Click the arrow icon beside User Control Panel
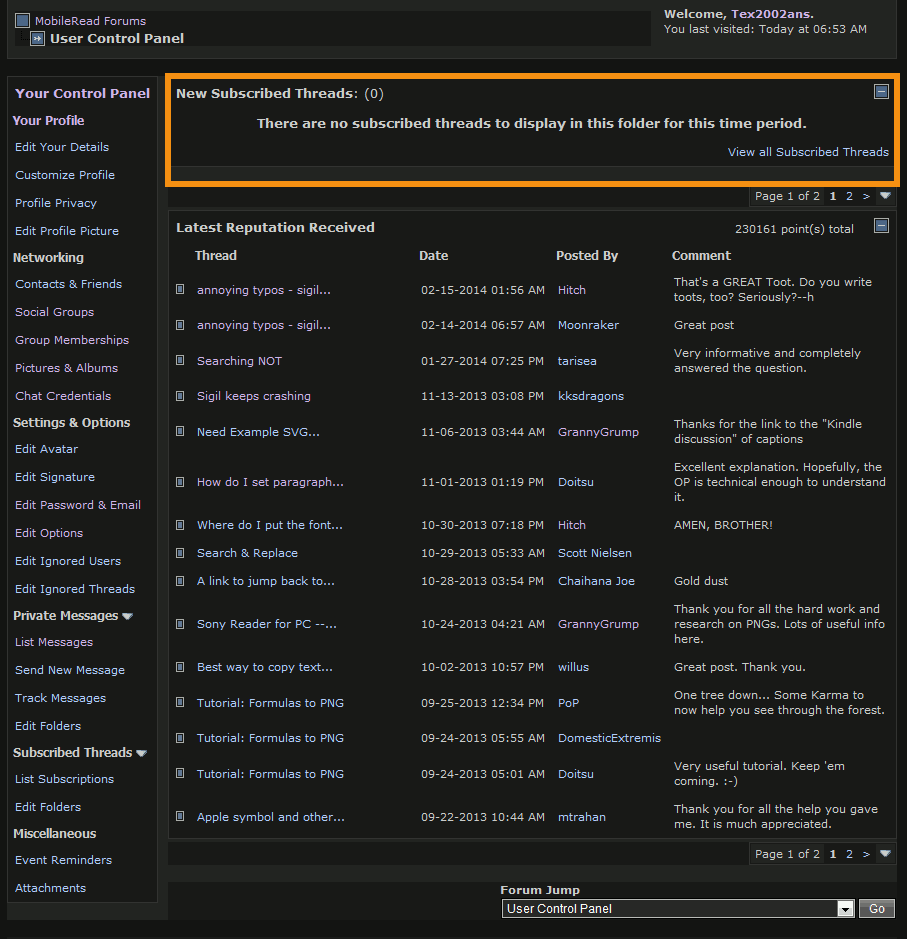The image size is (907, 939). 37,39
